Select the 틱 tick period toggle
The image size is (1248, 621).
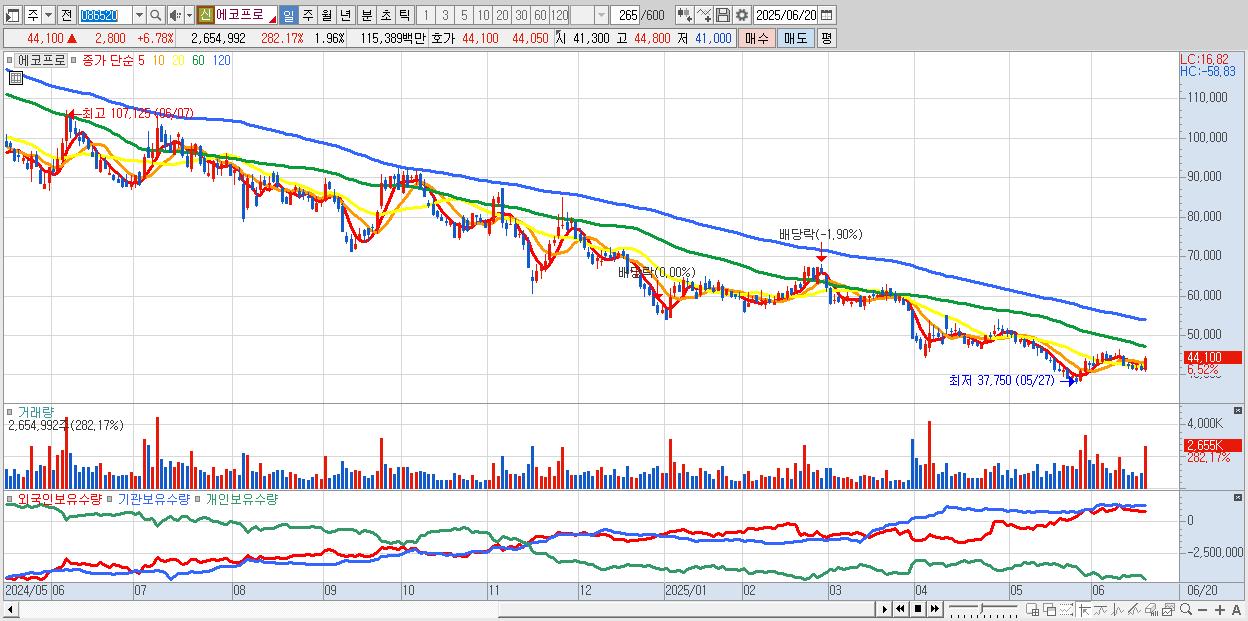click(404, 15)
